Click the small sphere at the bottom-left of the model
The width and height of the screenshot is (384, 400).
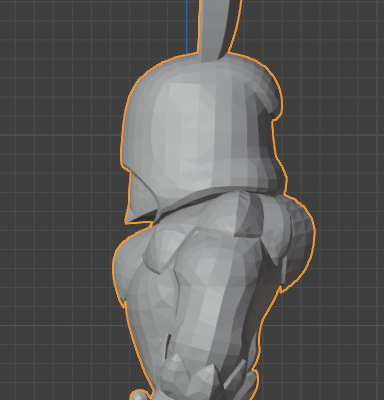(x=138, y=396)
